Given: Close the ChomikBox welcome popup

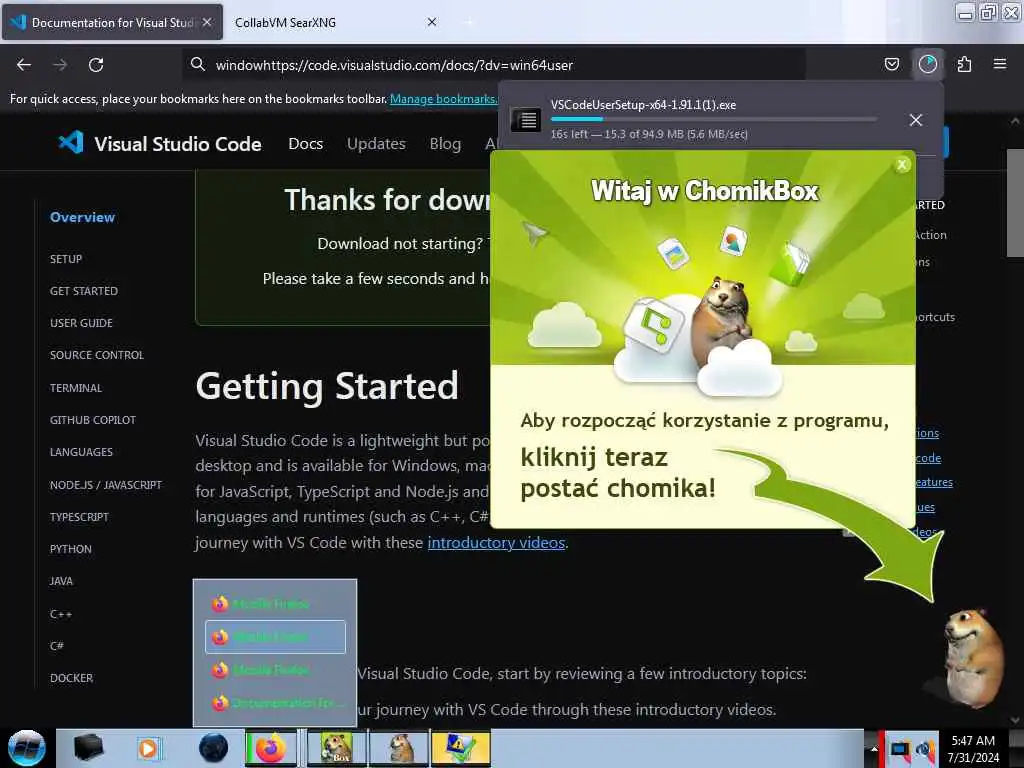Looking at the screenshot, I should coord(902,165).
